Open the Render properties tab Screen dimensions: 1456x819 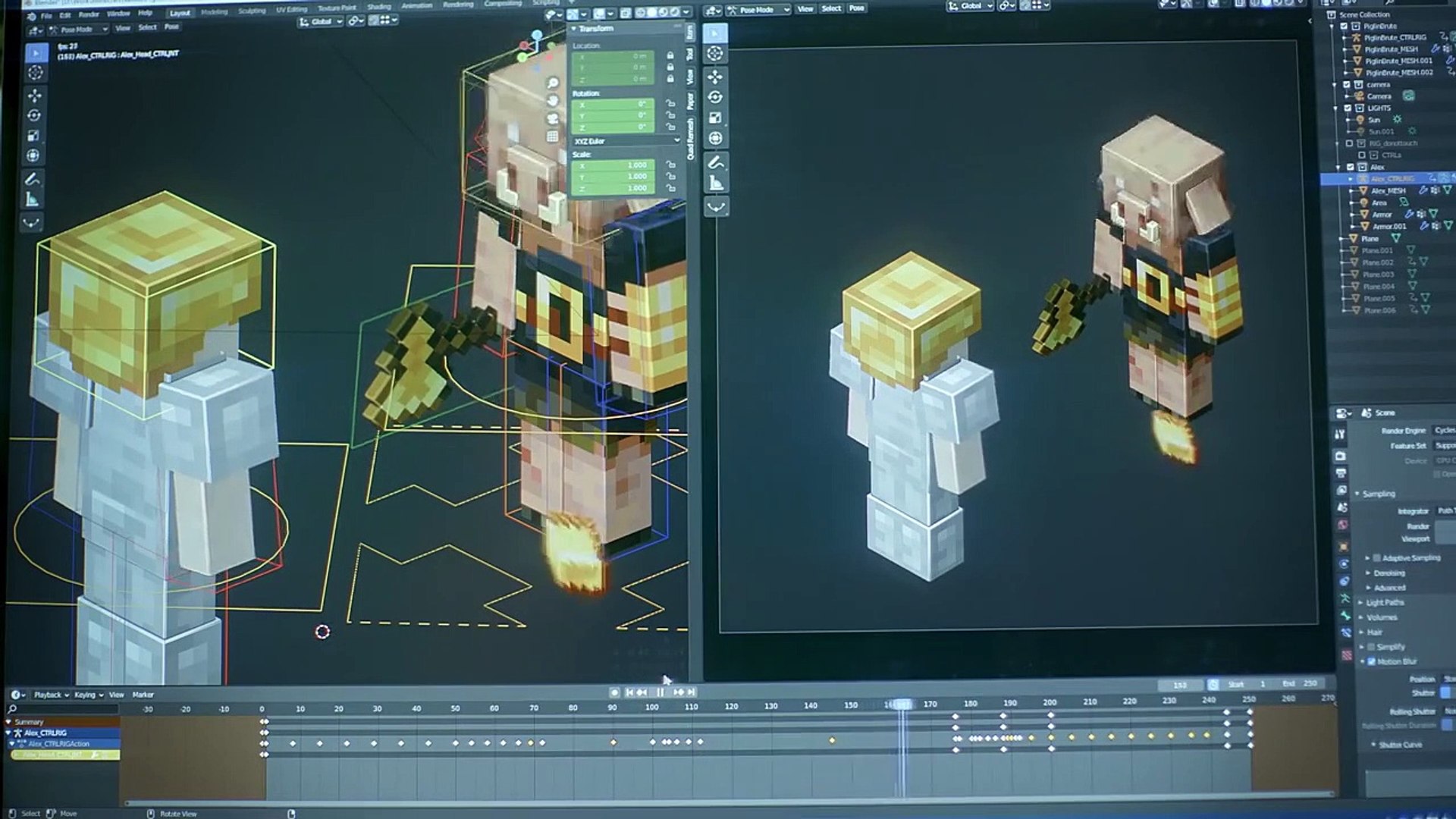(1341, 456)
